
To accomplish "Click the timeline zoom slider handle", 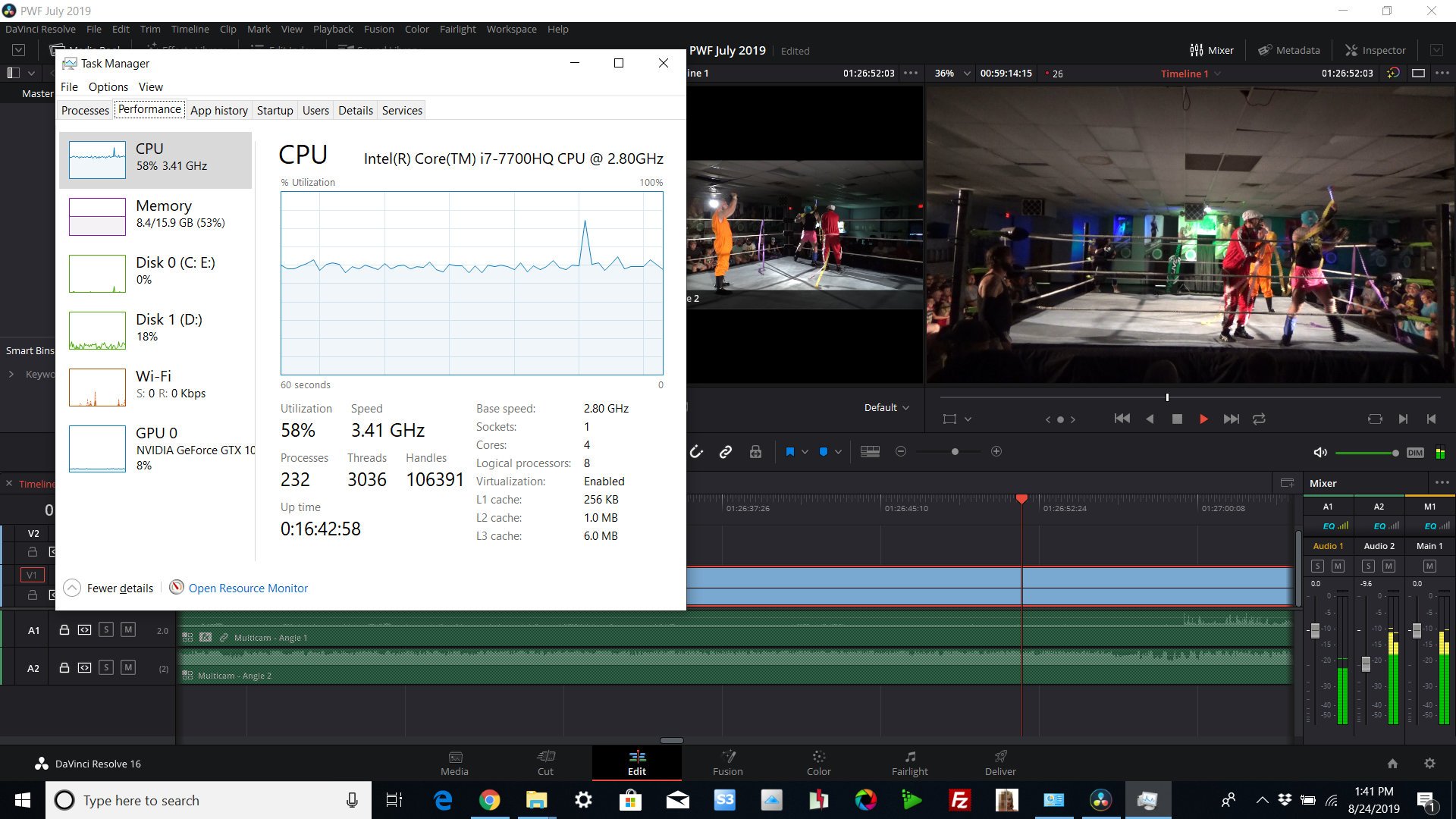I will click(955, 452).
